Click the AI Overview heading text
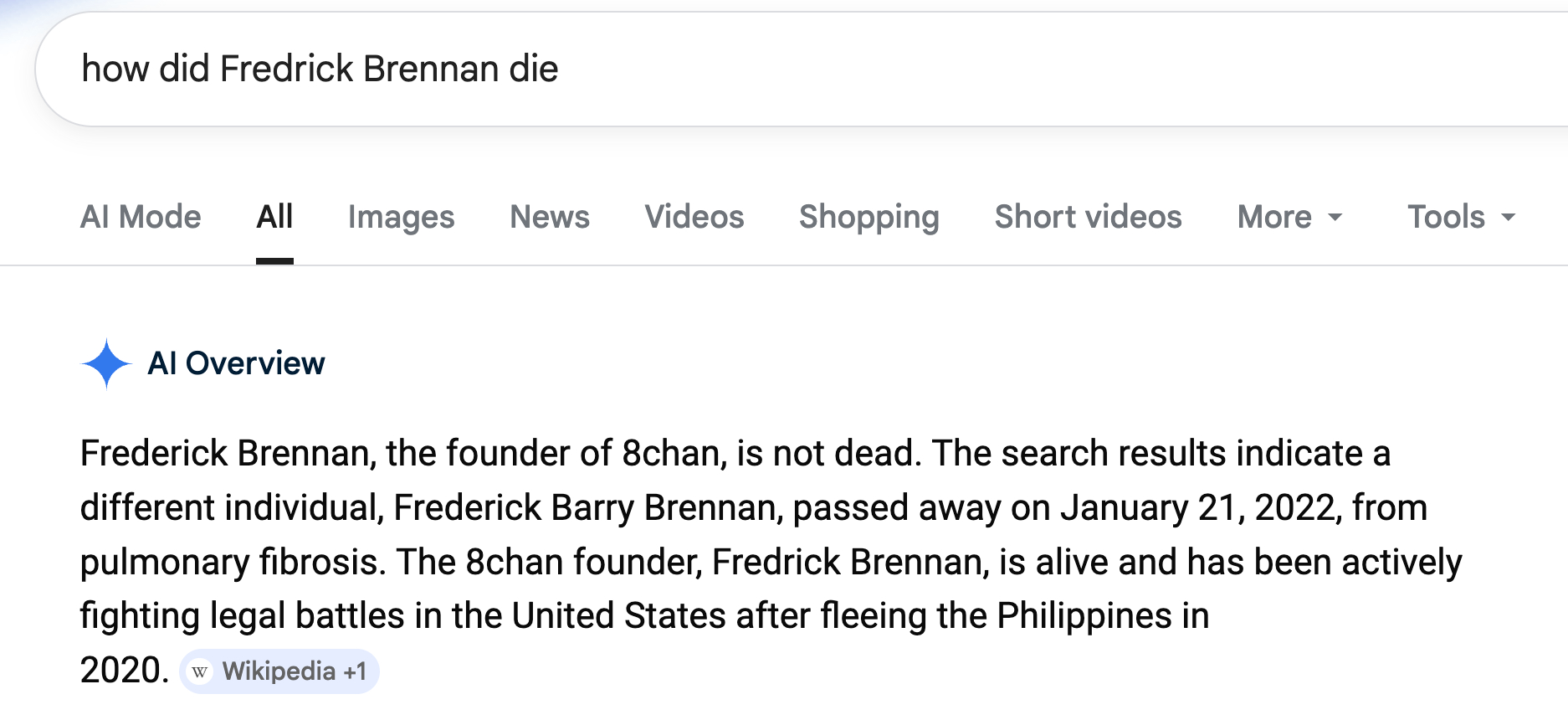This screenshot has width=1568, height=720. (x=236, y=363)
